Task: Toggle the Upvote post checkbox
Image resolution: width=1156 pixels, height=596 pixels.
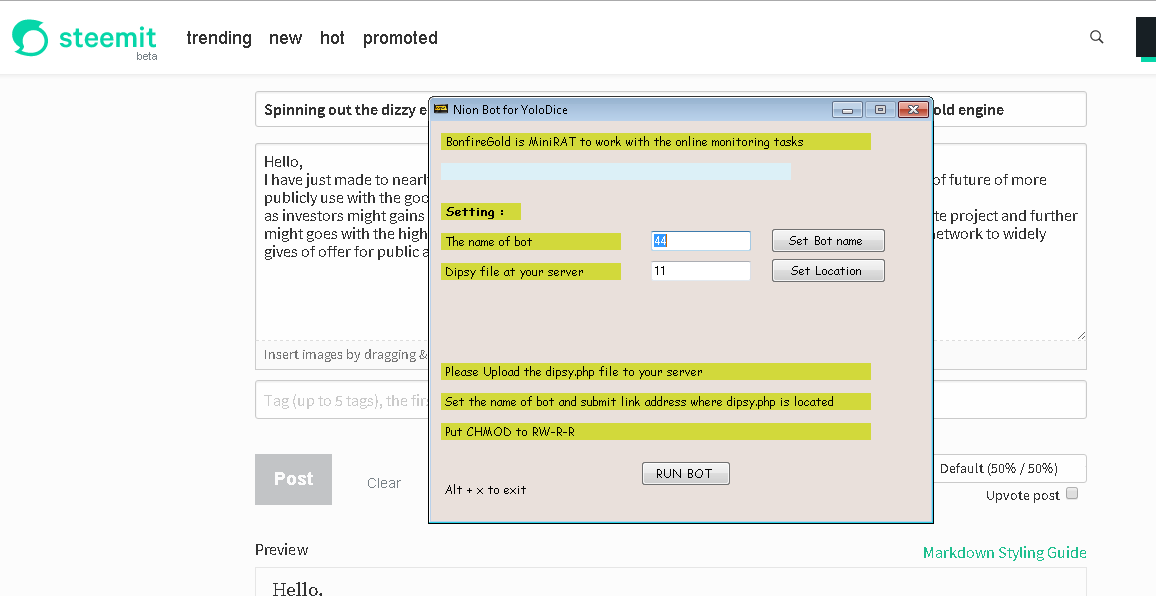Action: click(1072, 493)
